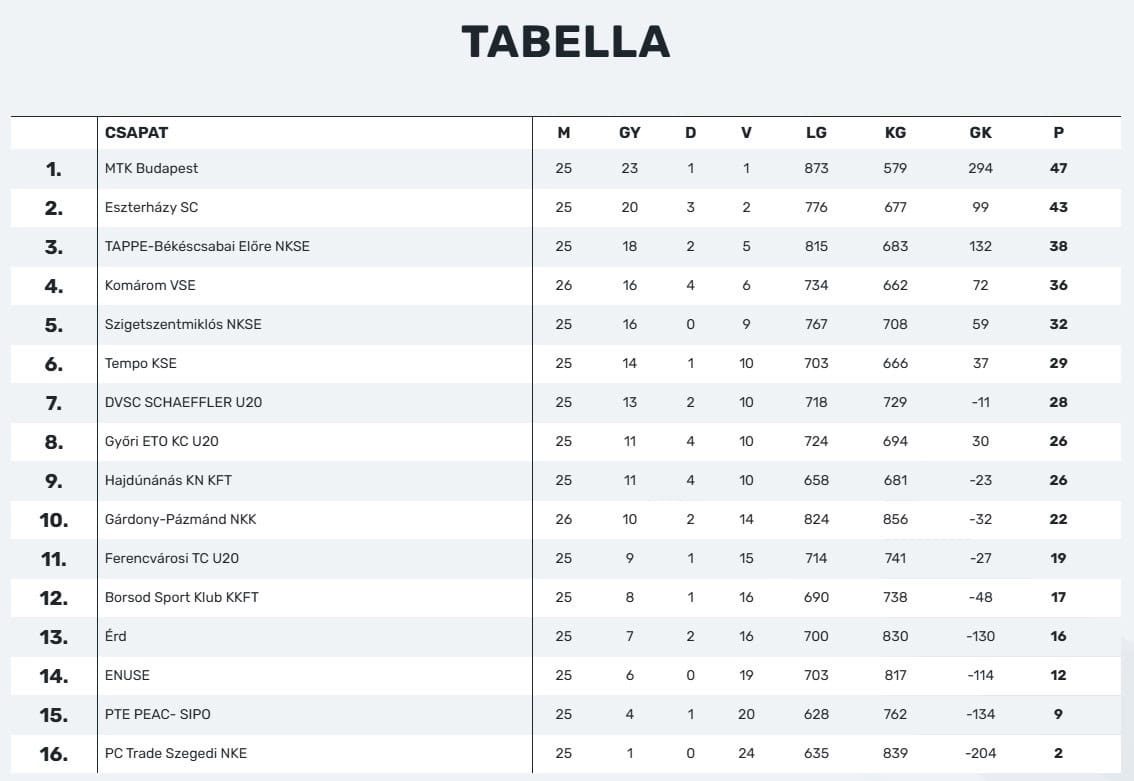
Task: Click the GK goal difference header
Action: pos(980,132)
